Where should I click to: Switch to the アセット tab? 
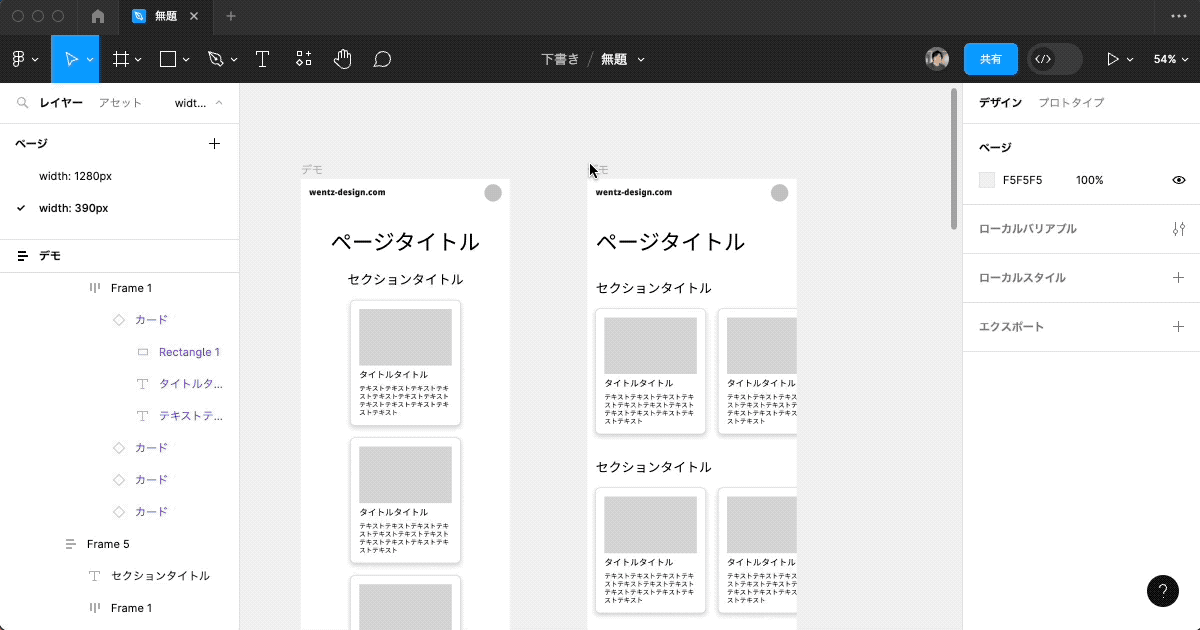click(x=120, y=103)
